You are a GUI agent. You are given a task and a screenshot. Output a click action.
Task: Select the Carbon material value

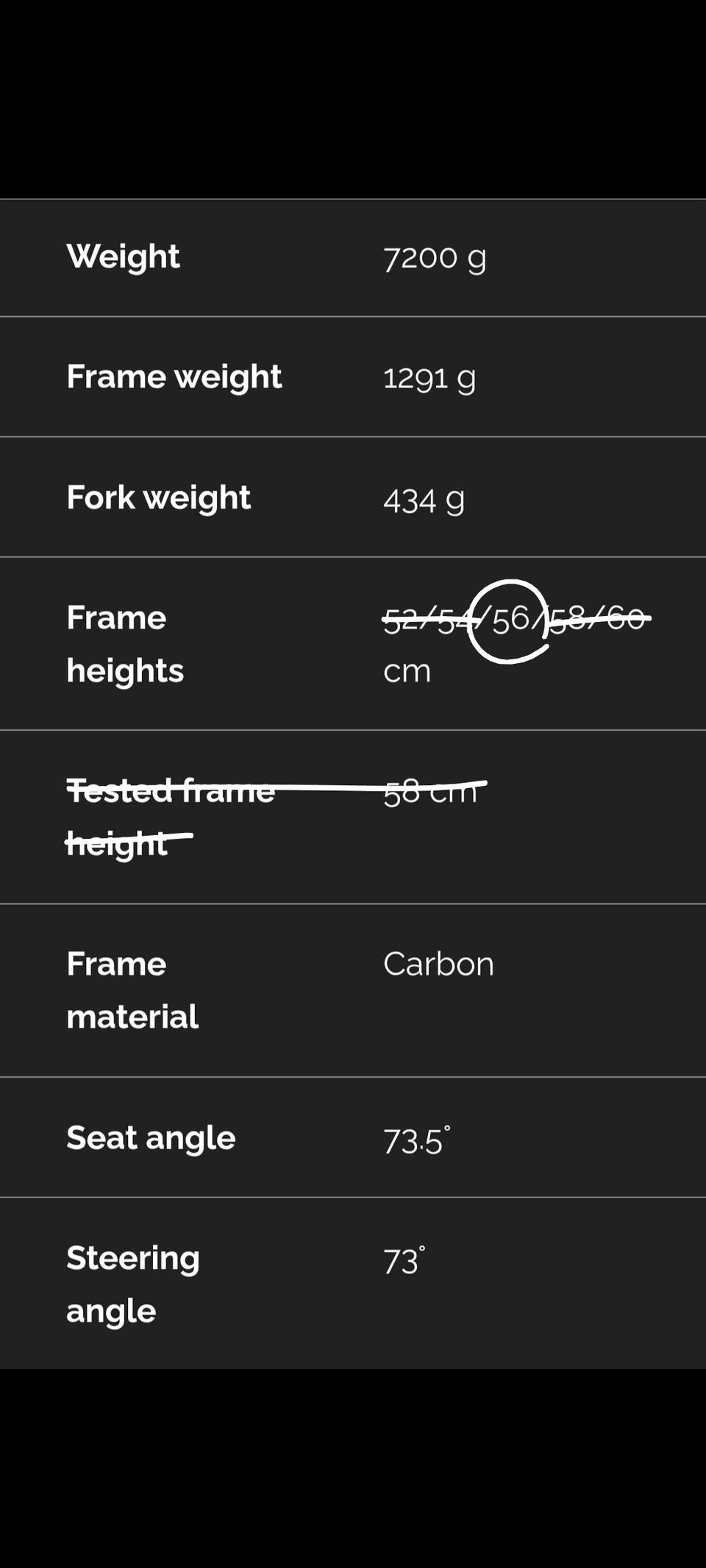(438, 964)
